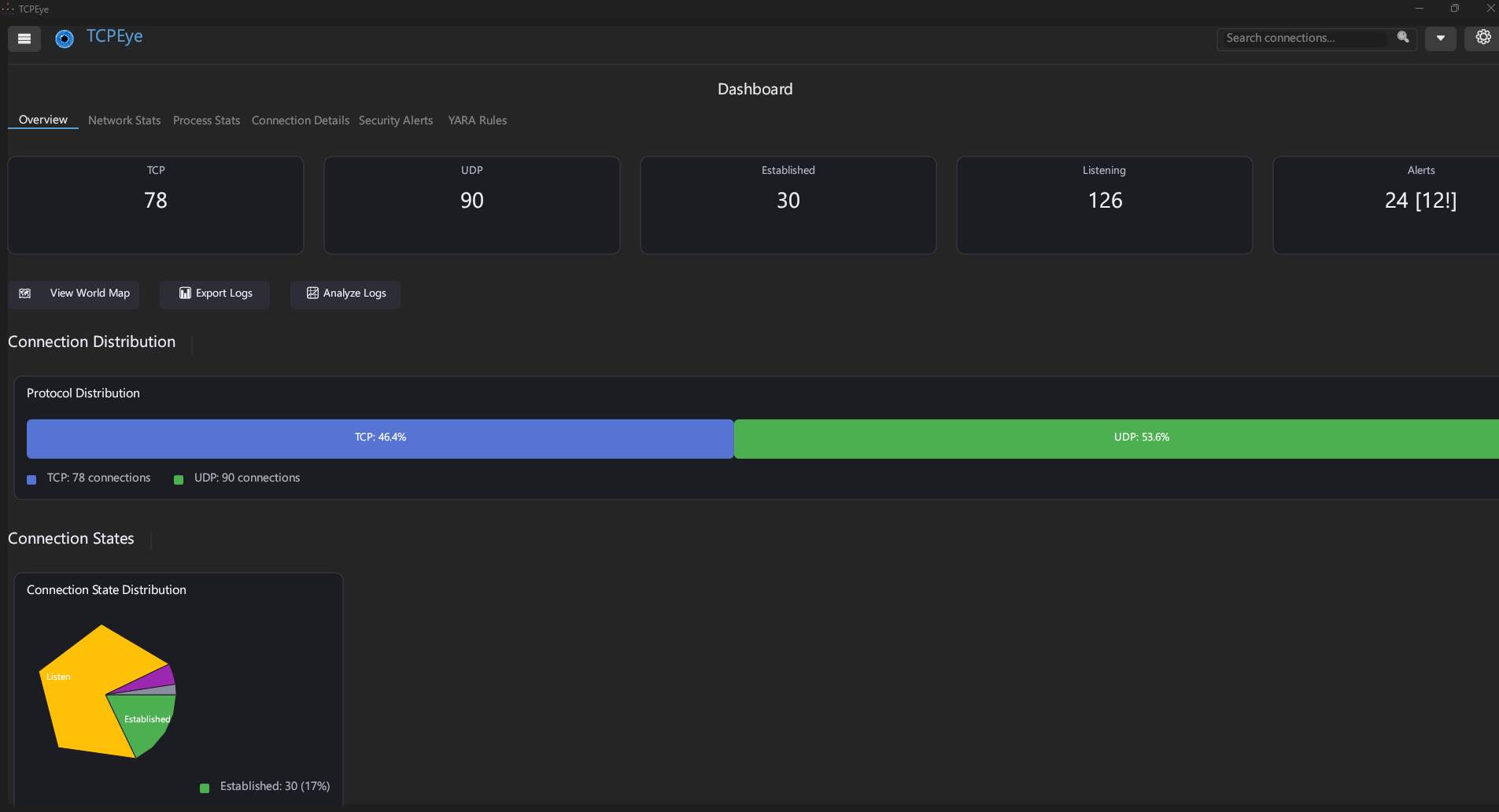Select the Established 30 stat card
1499x812 pixels.
[x=788, y=205]
